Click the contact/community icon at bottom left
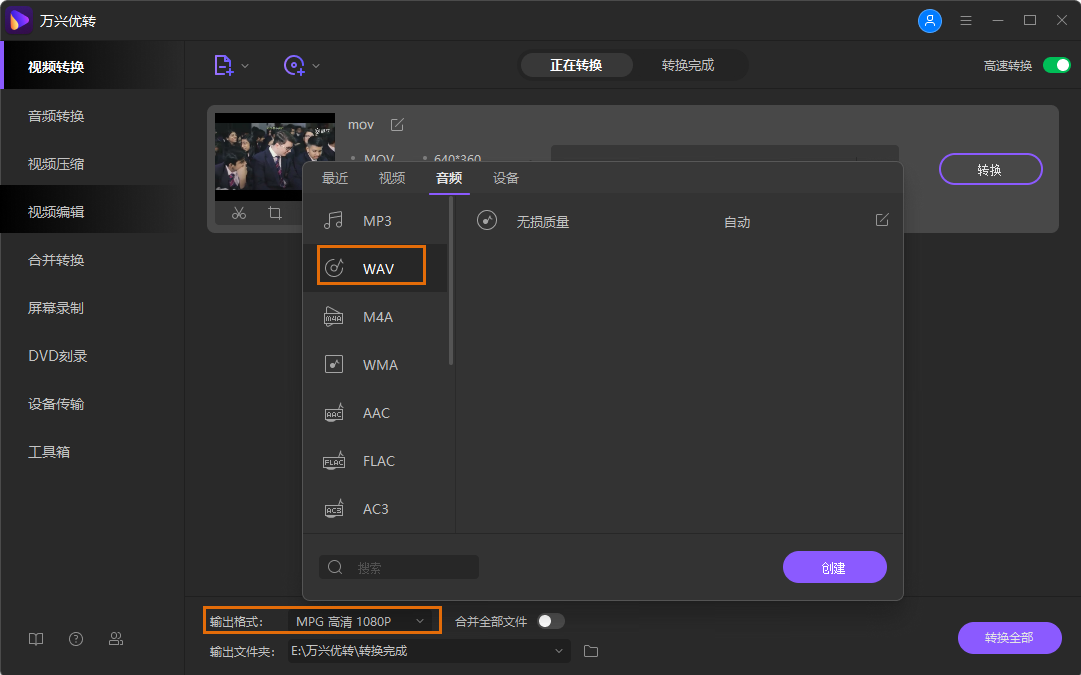The image size is (1081, 675). 116,638
